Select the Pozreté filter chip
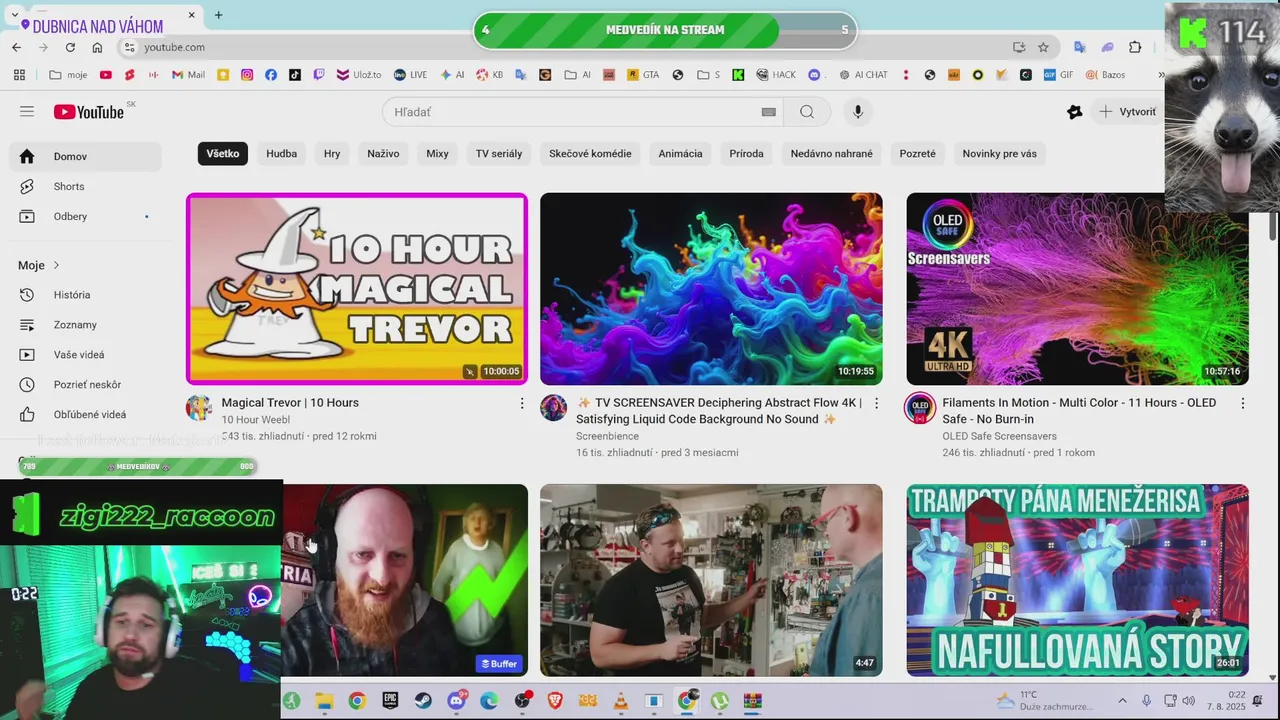The image size is (1280, 720). [x=917, y=154]
